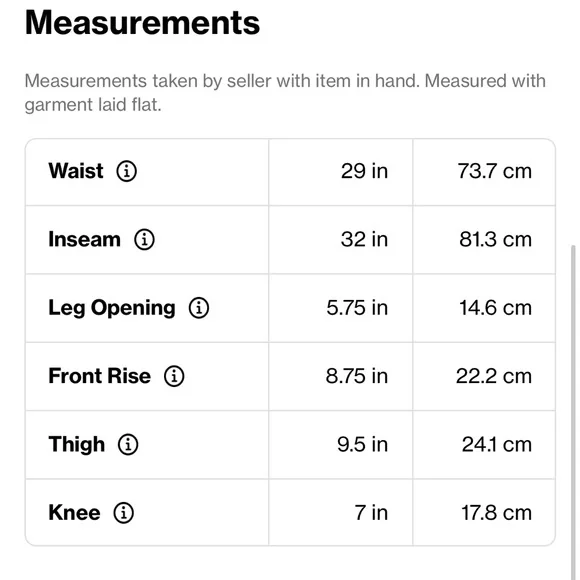This screenshot has width=580, height=580.
Task: Click the 17.8 cm knee value
Action: 496,513
